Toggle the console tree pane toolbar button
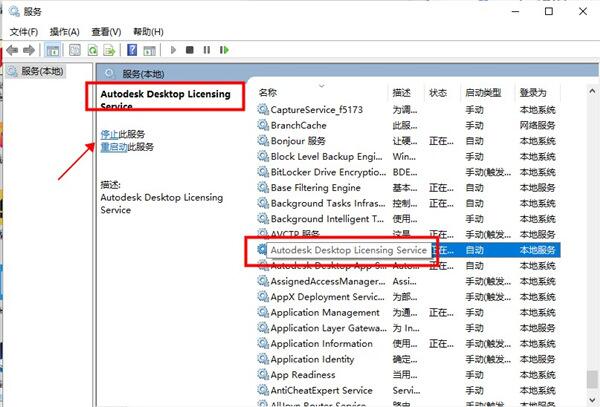 click(51, 49)
